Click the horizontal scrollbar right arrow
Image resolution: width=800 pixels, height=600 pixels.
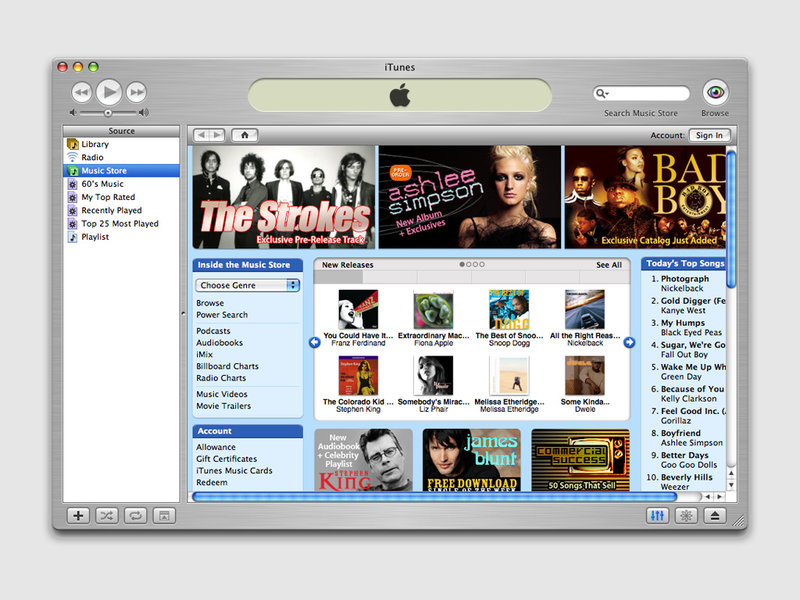pos(719,496)
